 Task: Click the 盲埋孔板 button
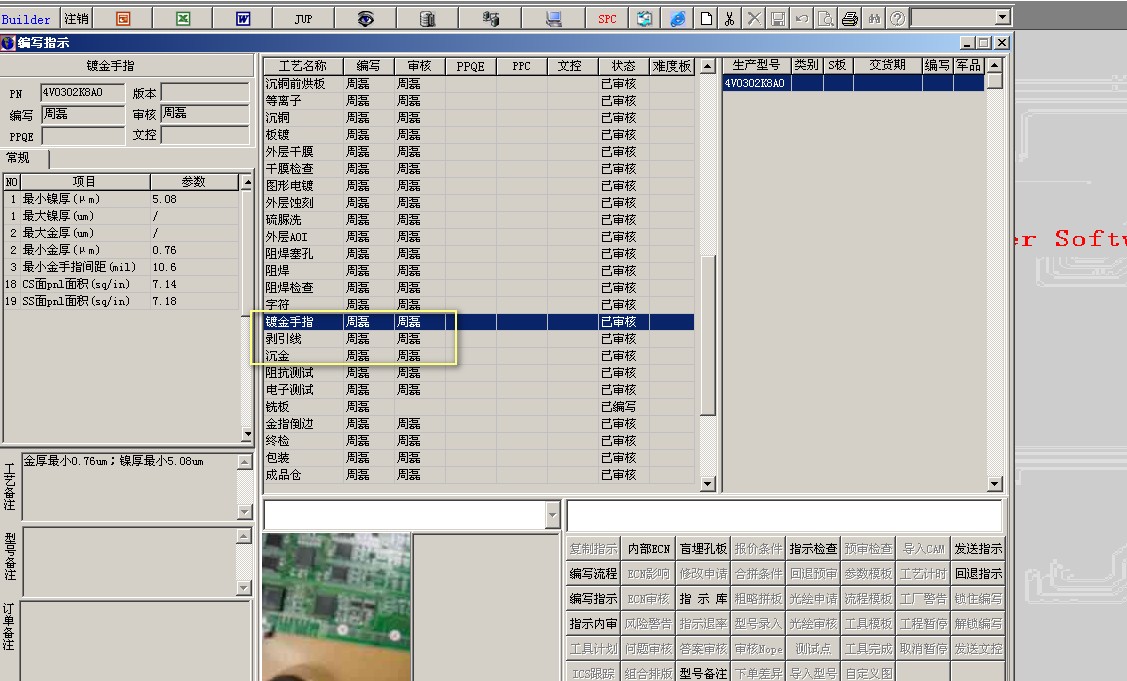704,549
